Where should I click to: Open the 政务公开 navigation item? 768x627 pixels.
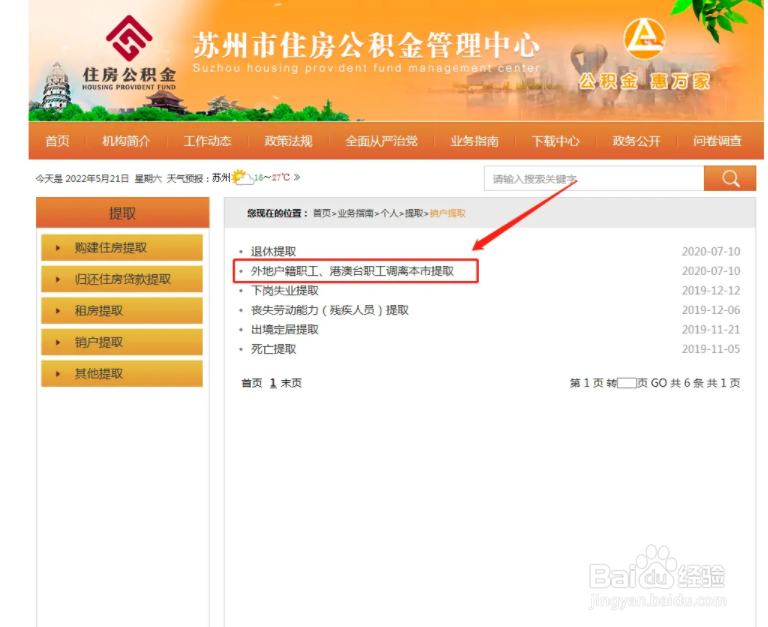point(636,141)
